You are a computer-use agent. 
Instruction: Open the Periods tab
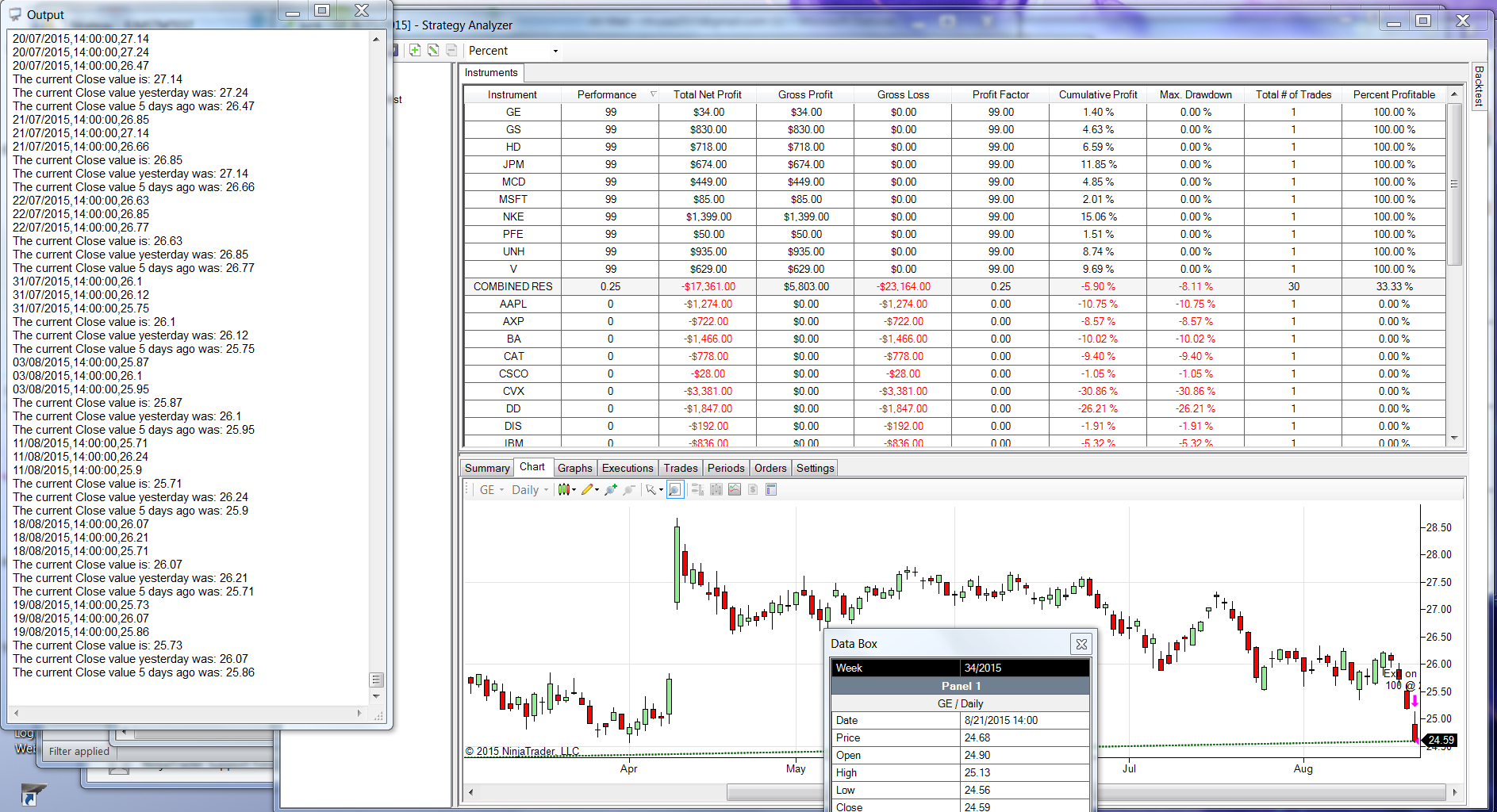tap(726, 468)
